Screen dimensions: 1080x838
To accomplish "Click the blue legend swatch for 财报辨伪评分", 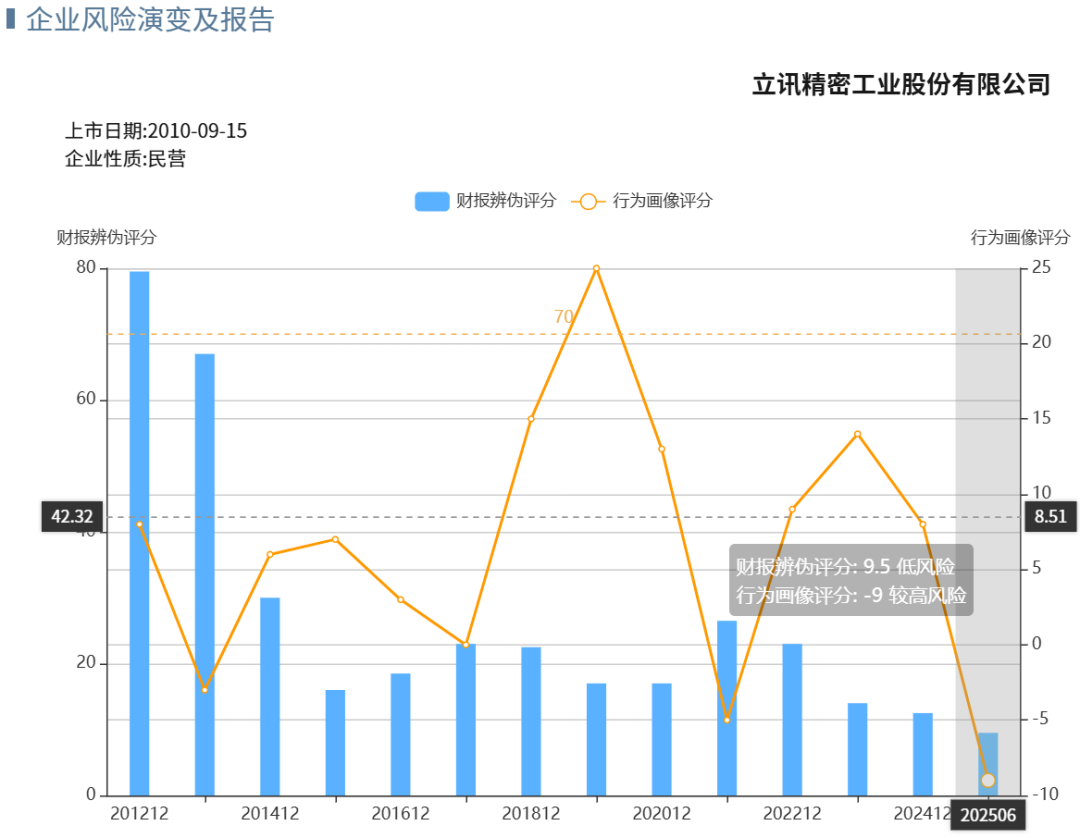I will (x=432, y=201).
